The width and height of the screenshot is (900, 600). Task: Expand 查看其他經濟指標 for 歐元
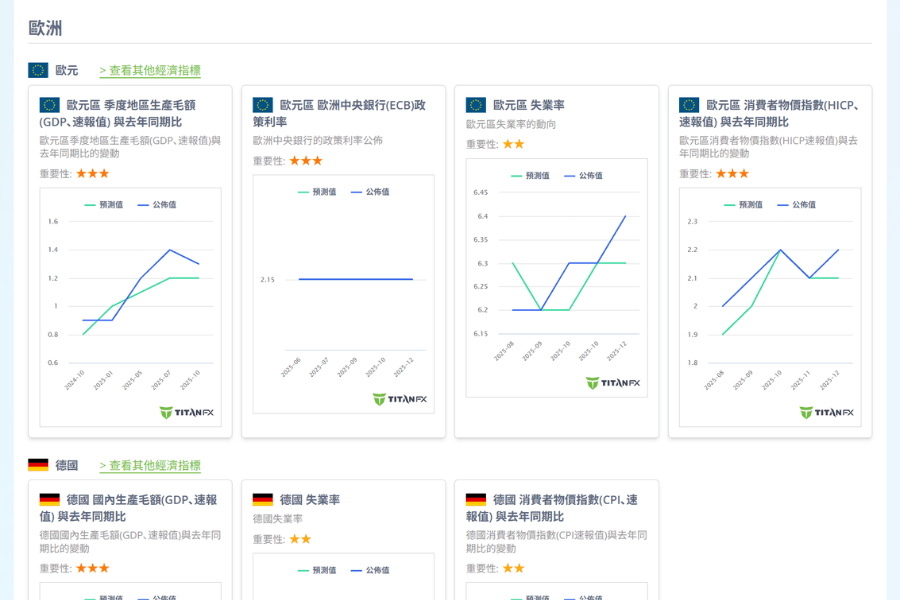(150, 71)
